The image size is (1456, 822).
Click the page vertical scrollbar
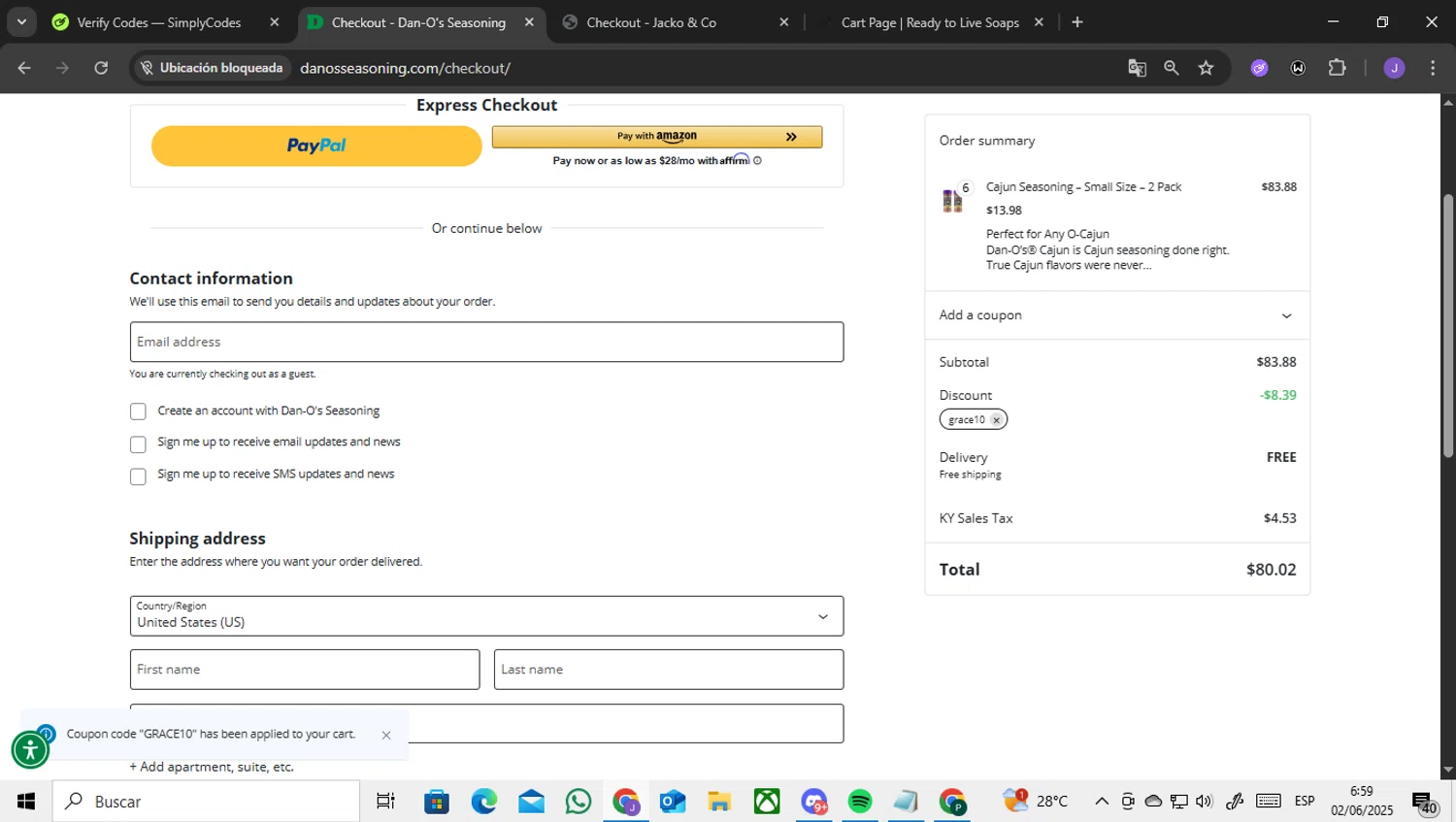tap(1448, 325)
